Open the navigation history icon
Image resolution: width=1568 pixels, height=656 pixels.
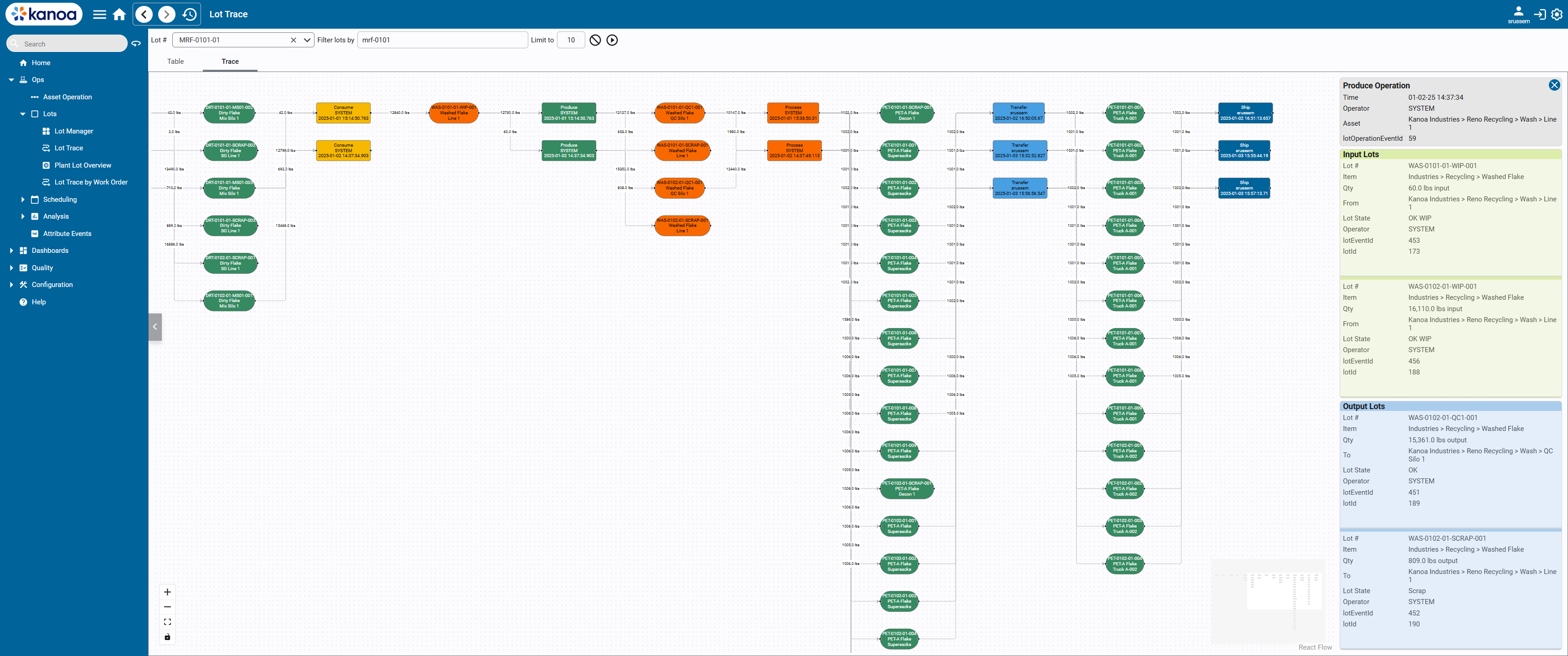coord(189,15)
